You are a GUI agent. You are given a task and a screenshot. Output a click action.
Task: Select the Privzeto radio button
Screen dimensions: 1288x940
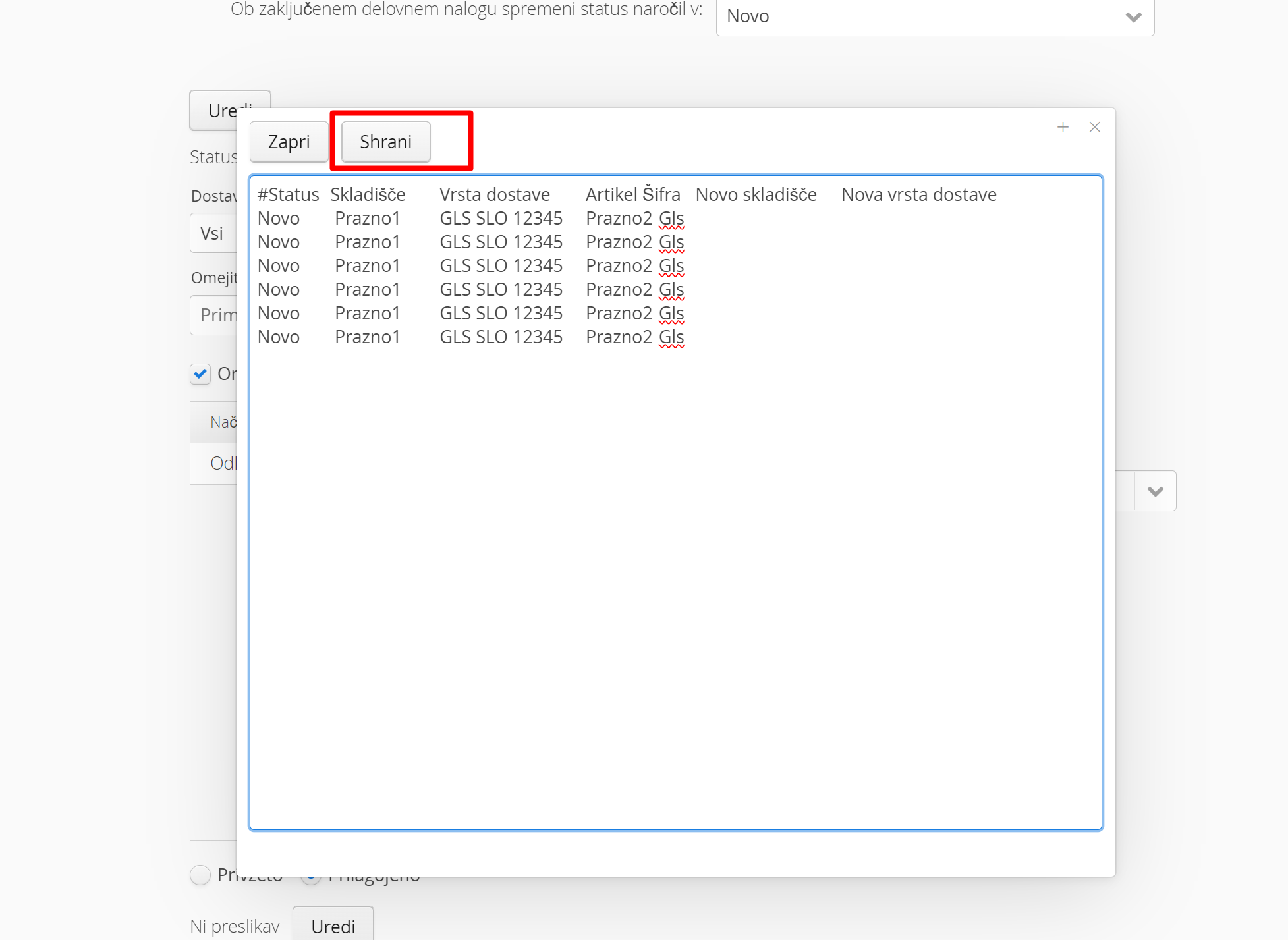point(200,875)
